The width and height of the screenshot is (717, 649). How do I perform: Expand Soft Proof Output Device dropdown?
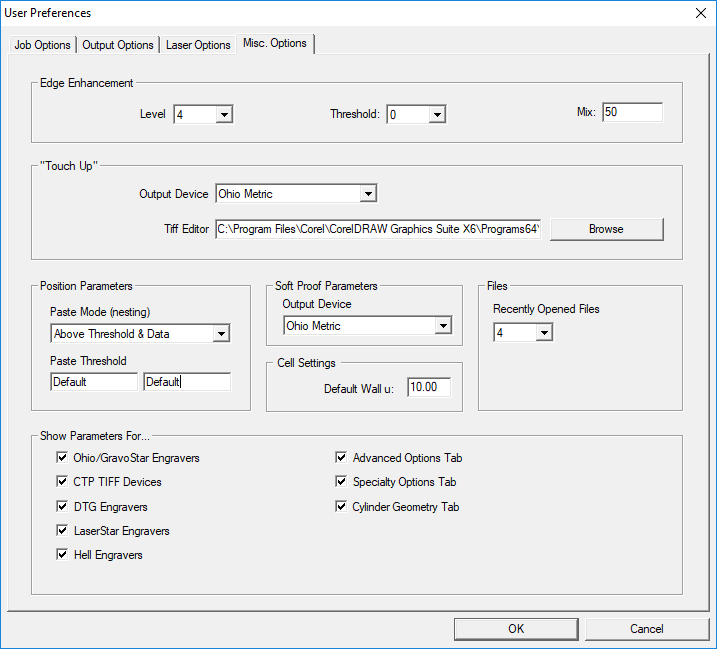coord(442,326)
